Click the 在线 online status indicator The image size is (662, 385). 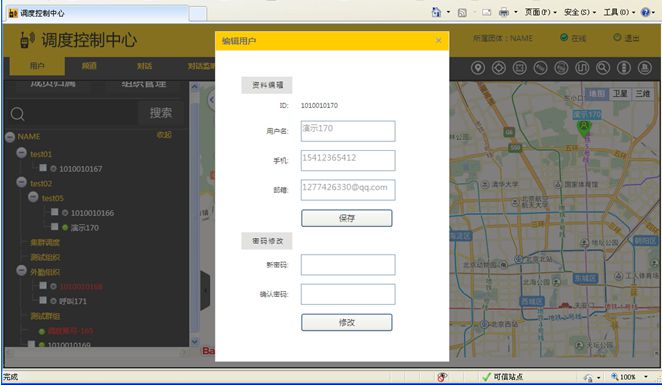(x=573, y=38)
